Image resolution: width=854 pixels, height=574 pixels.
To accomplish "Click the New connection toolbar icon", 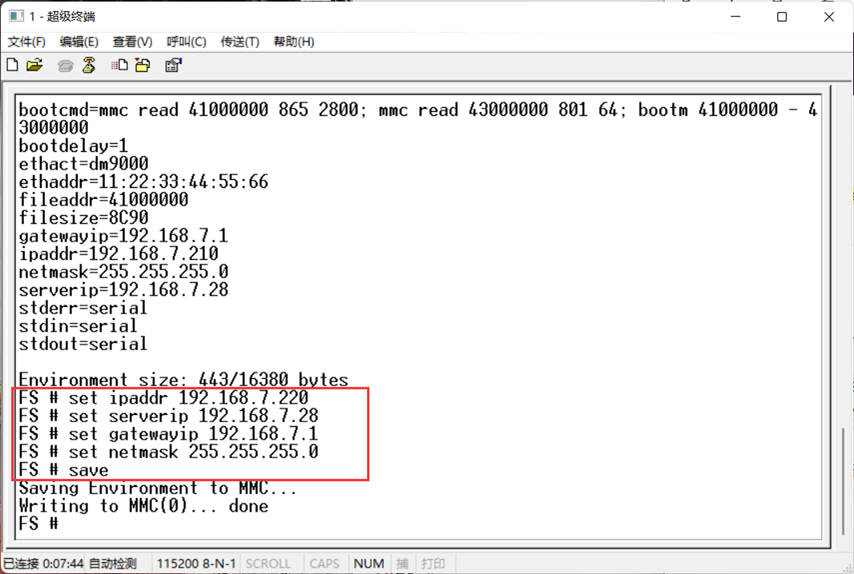I will [x=12, y=65].
